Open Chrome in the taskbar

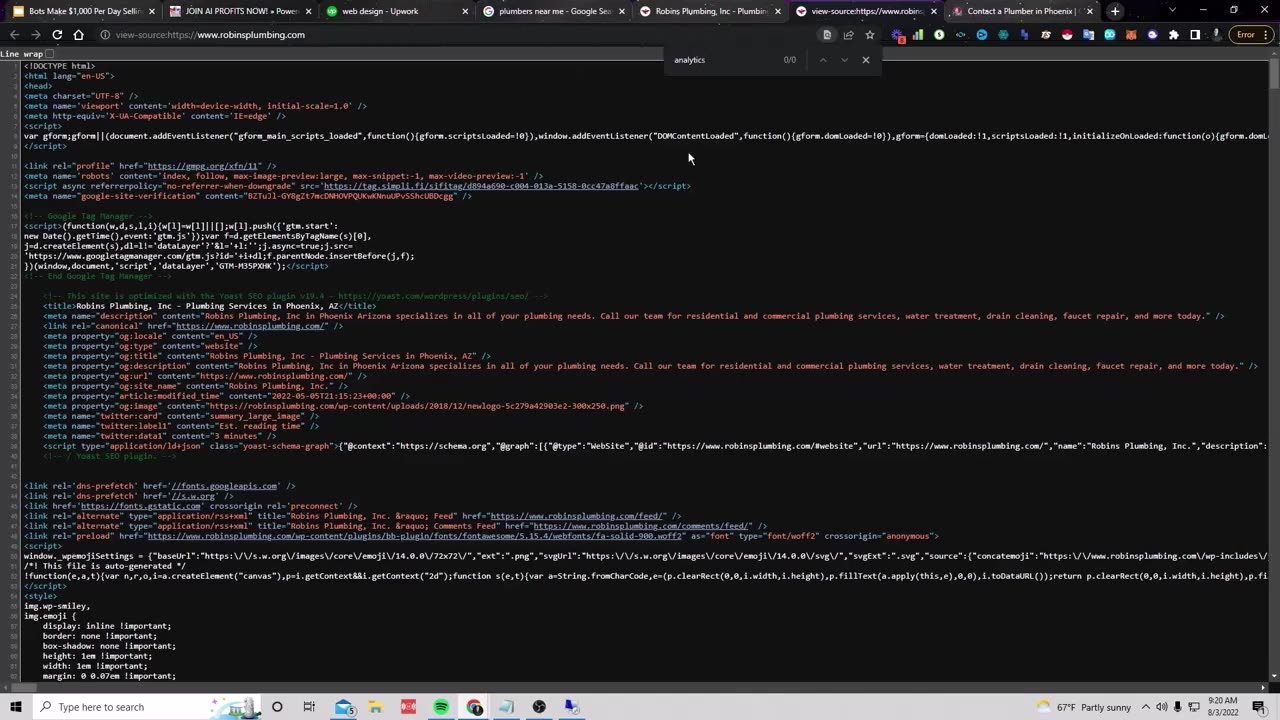pyautogui.click(x=474, y=707)
